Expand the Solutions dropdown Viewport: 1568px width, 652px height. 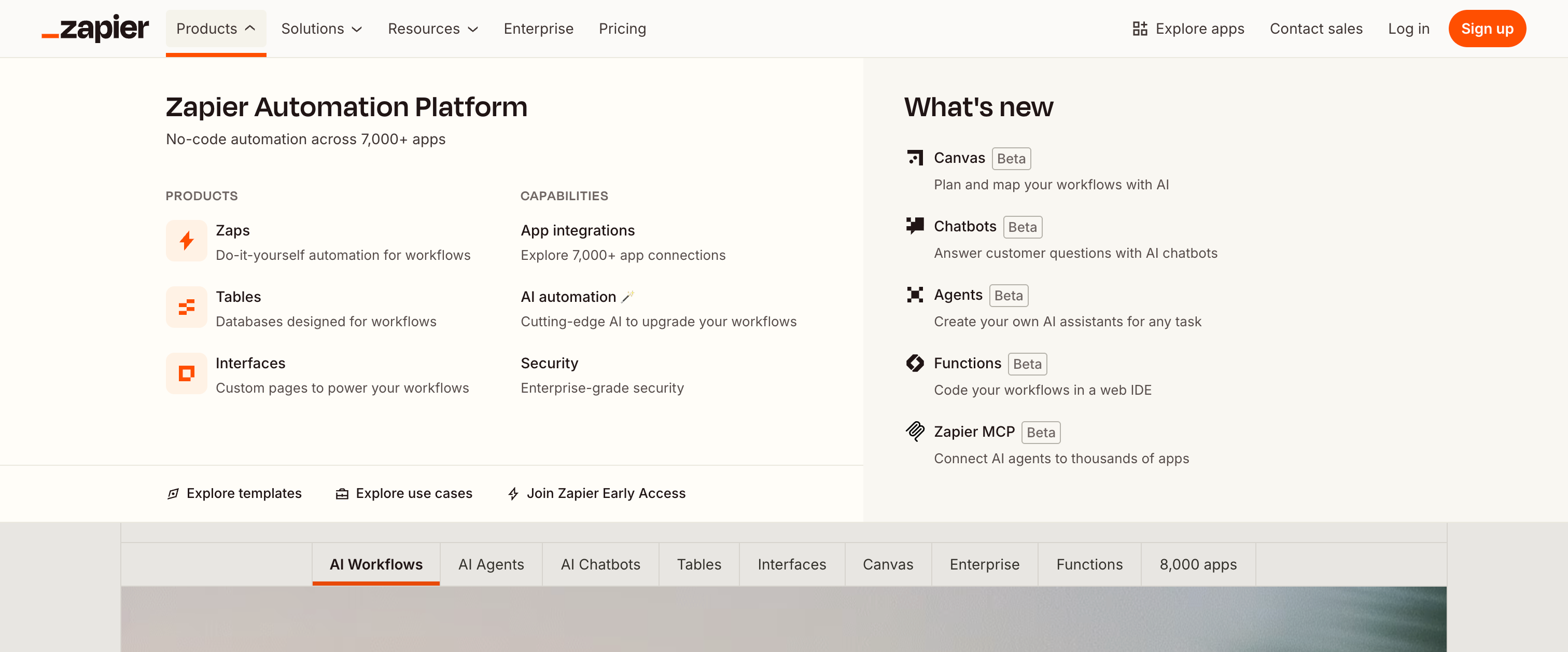[x=321, y=29]
